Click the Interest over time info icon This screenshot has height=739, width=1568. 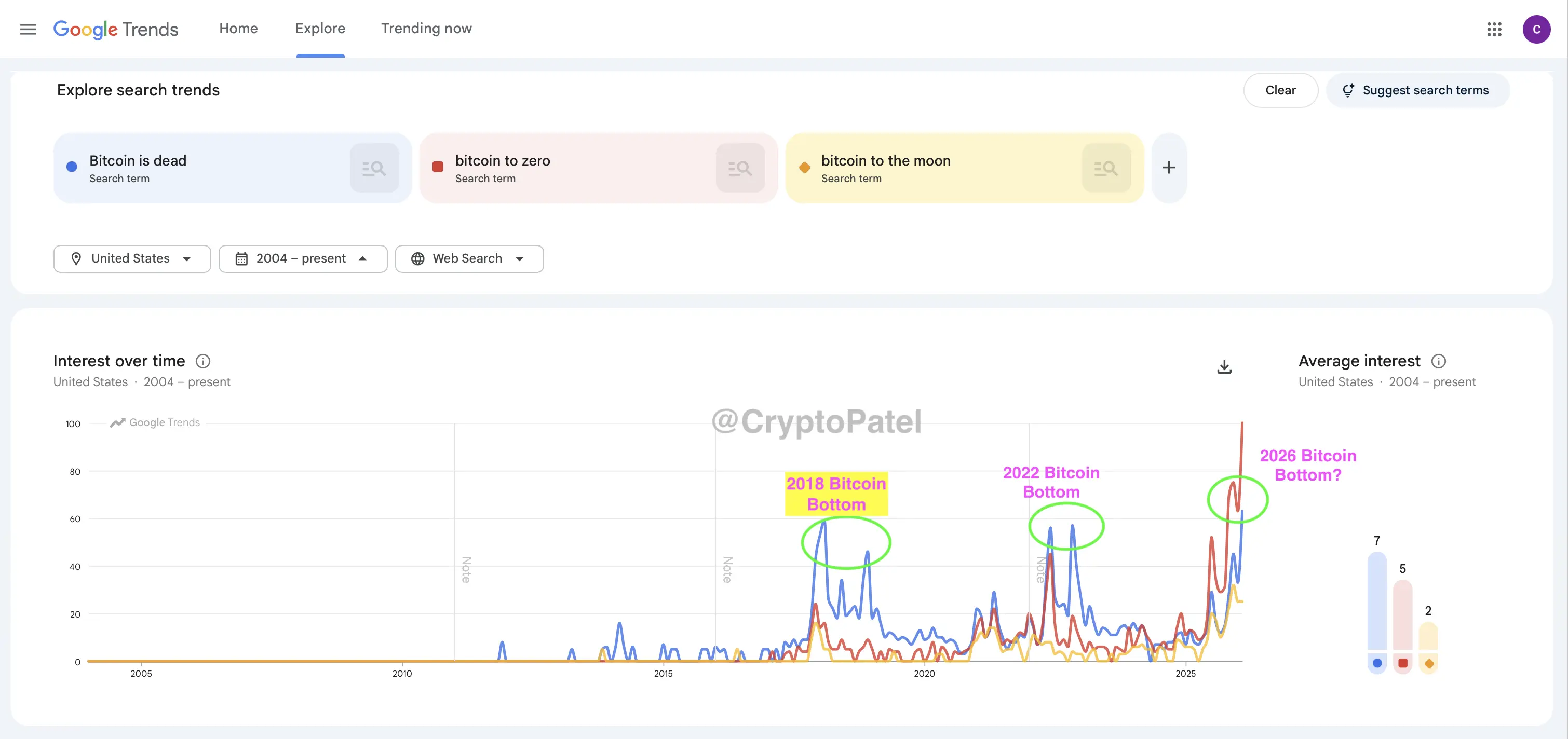(x=202, y=361)
